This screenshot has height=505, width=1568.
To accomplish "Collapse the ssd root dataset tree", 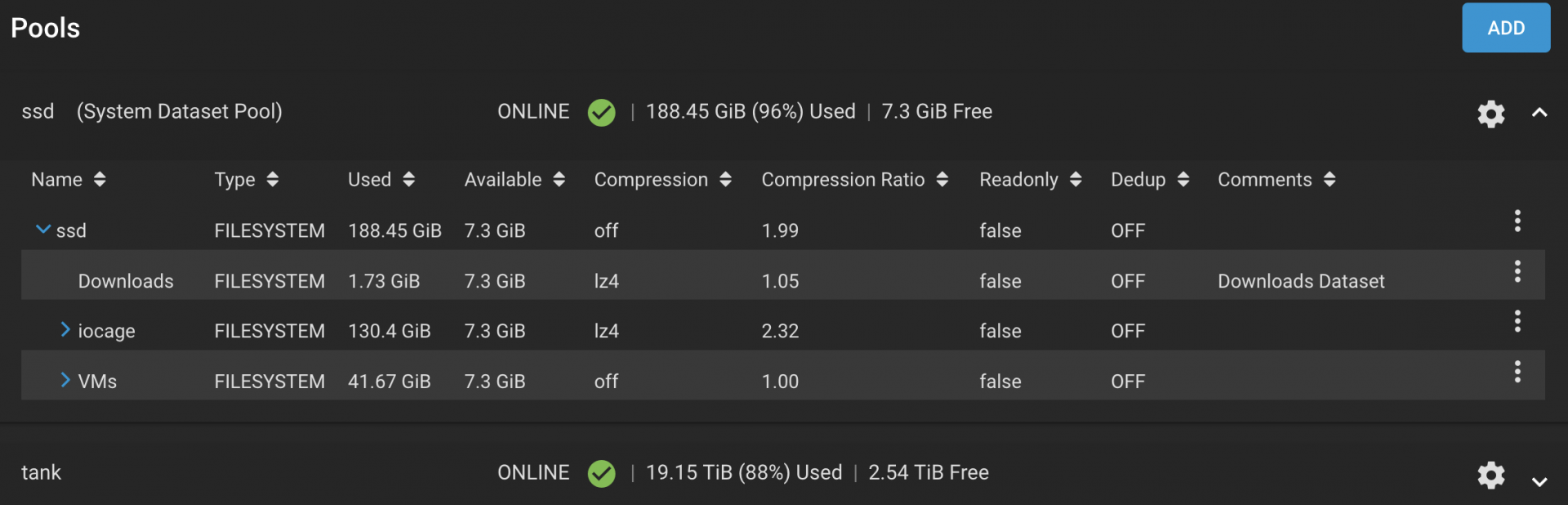I will (43, 230).
